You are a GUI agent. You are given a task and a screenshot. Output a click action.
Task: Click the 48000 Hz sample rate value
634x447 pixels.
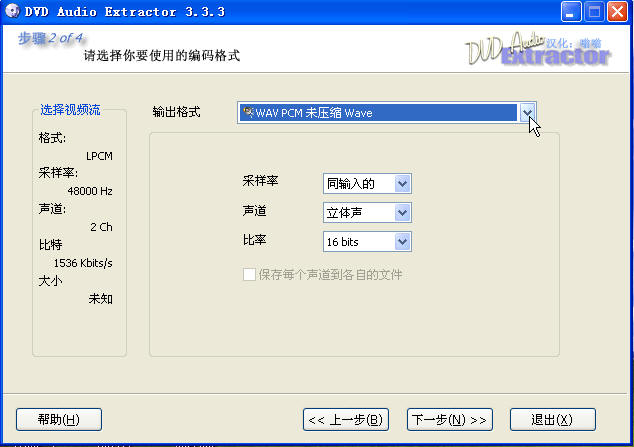(90, 191)
